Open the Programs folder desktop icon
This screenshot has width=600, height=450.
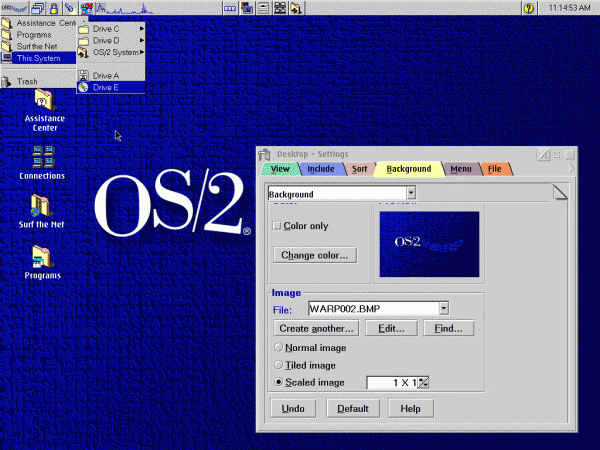42,257
